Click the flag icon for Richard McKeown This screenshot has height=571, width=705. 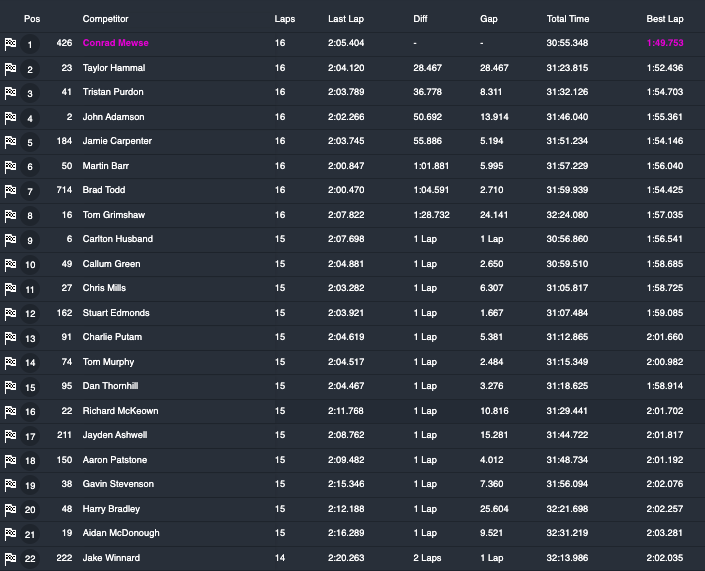(x=10, y=411)
